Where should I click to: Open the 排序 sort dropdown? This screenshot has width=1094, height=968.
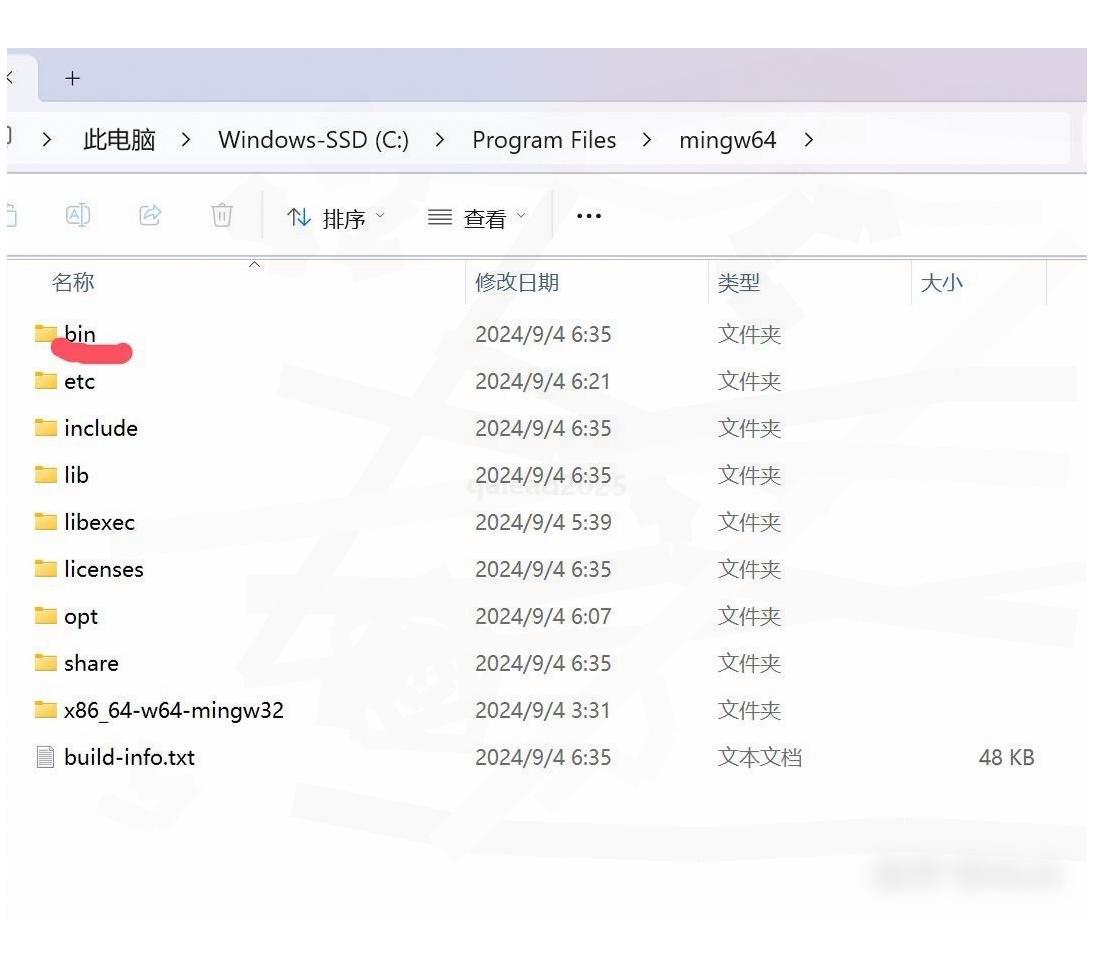pos(336,217)
